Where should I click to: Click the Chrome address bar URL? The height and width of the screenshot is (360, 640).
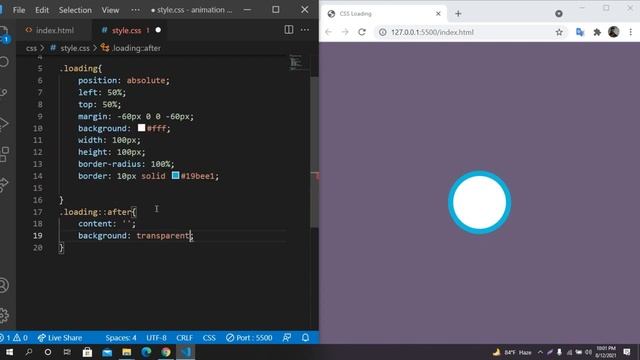[x=432, y=32]
